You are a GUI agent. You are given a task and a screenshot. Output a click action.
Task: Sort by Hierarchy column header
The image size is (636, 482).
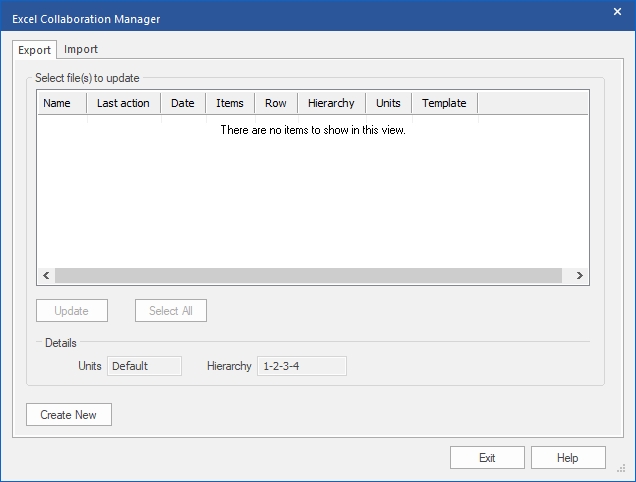coord(331,103)
